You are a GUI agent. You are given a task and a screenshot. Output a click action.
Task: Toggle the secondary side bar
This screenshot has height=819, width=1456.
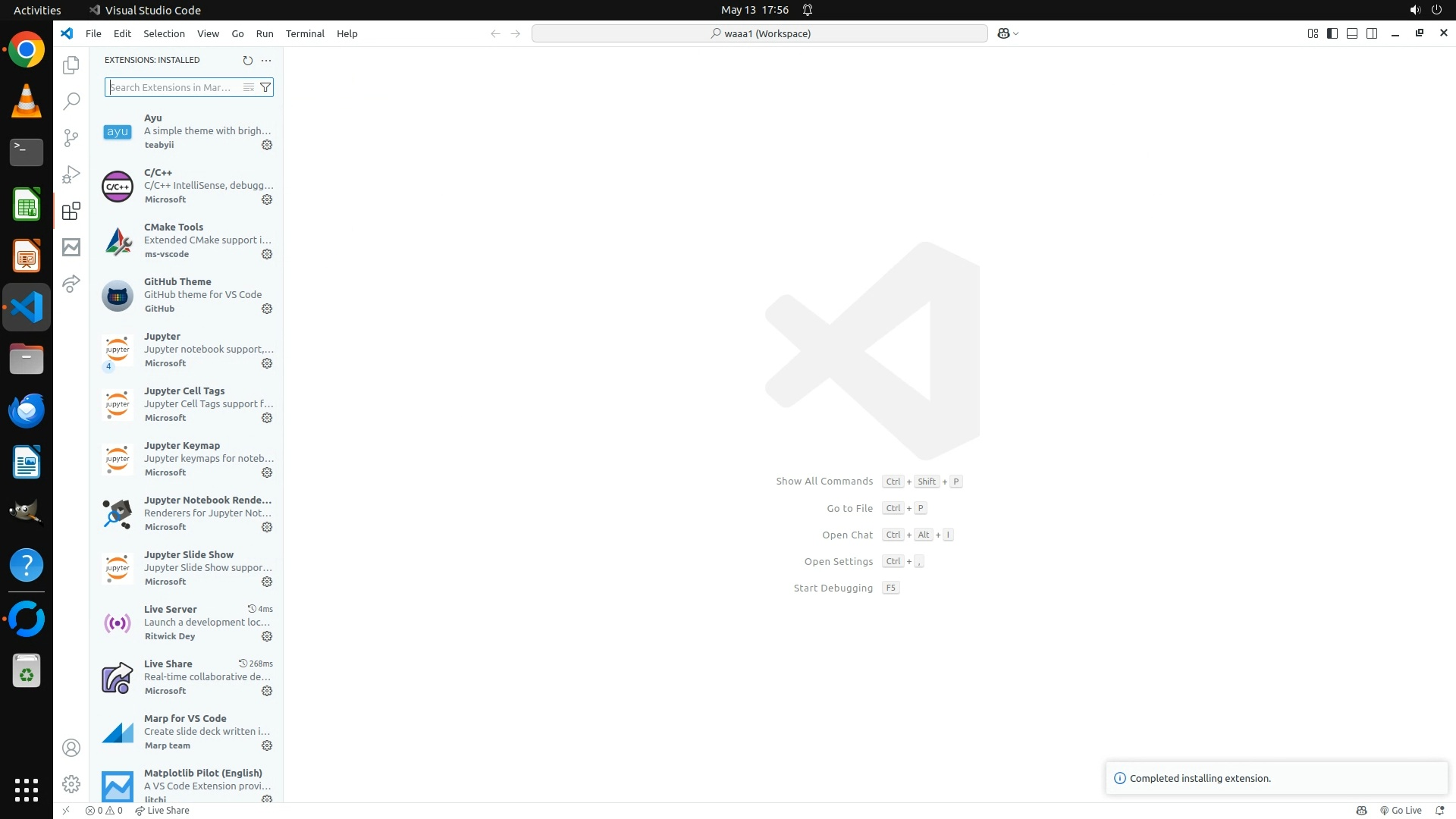click(x=1372, y=33)
